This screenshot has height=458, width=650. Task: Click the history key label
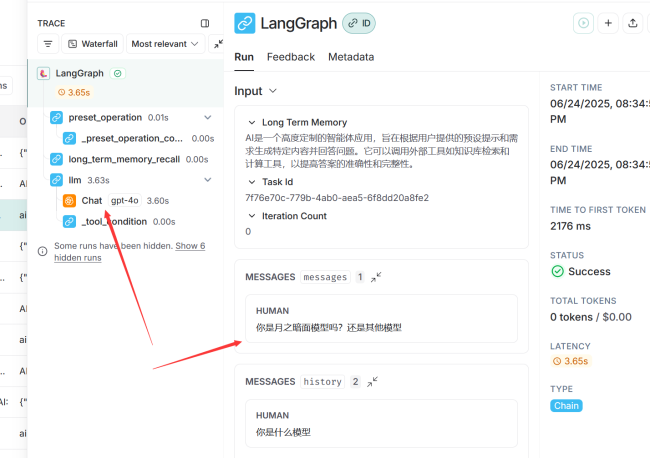[x=323, y=382]
